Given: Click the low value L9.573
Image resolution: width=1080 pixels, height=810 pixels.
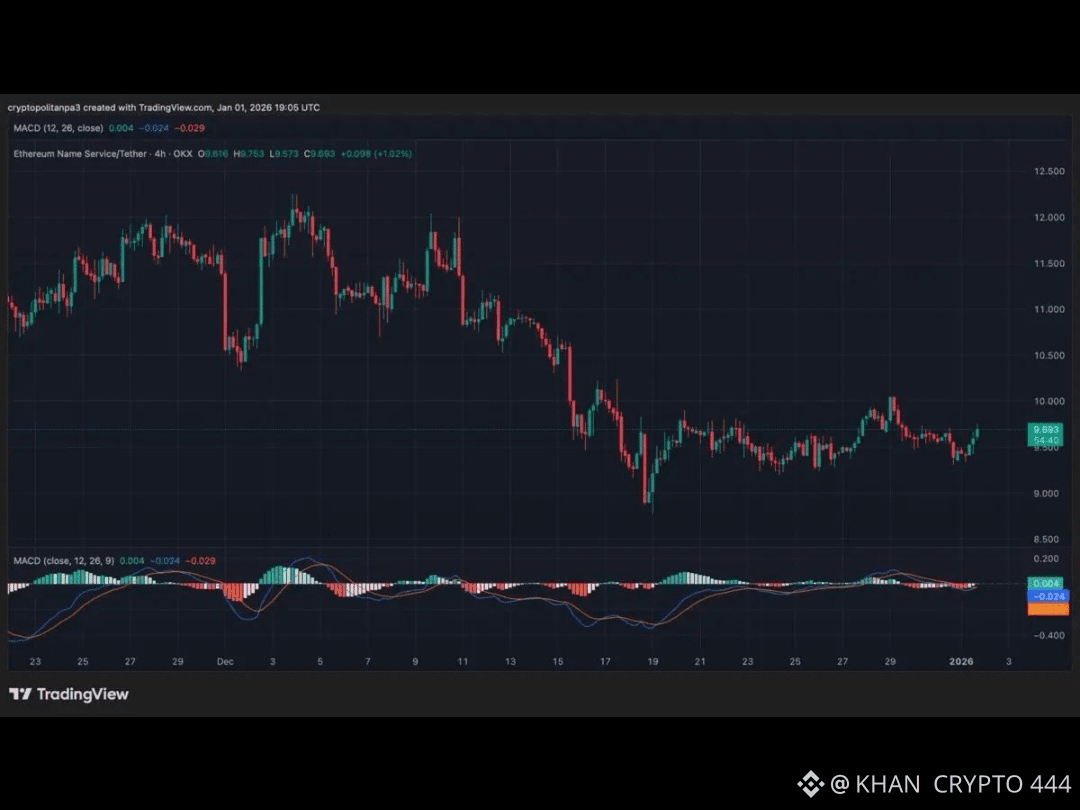Looking at the screenshot, I should (284, 154).
